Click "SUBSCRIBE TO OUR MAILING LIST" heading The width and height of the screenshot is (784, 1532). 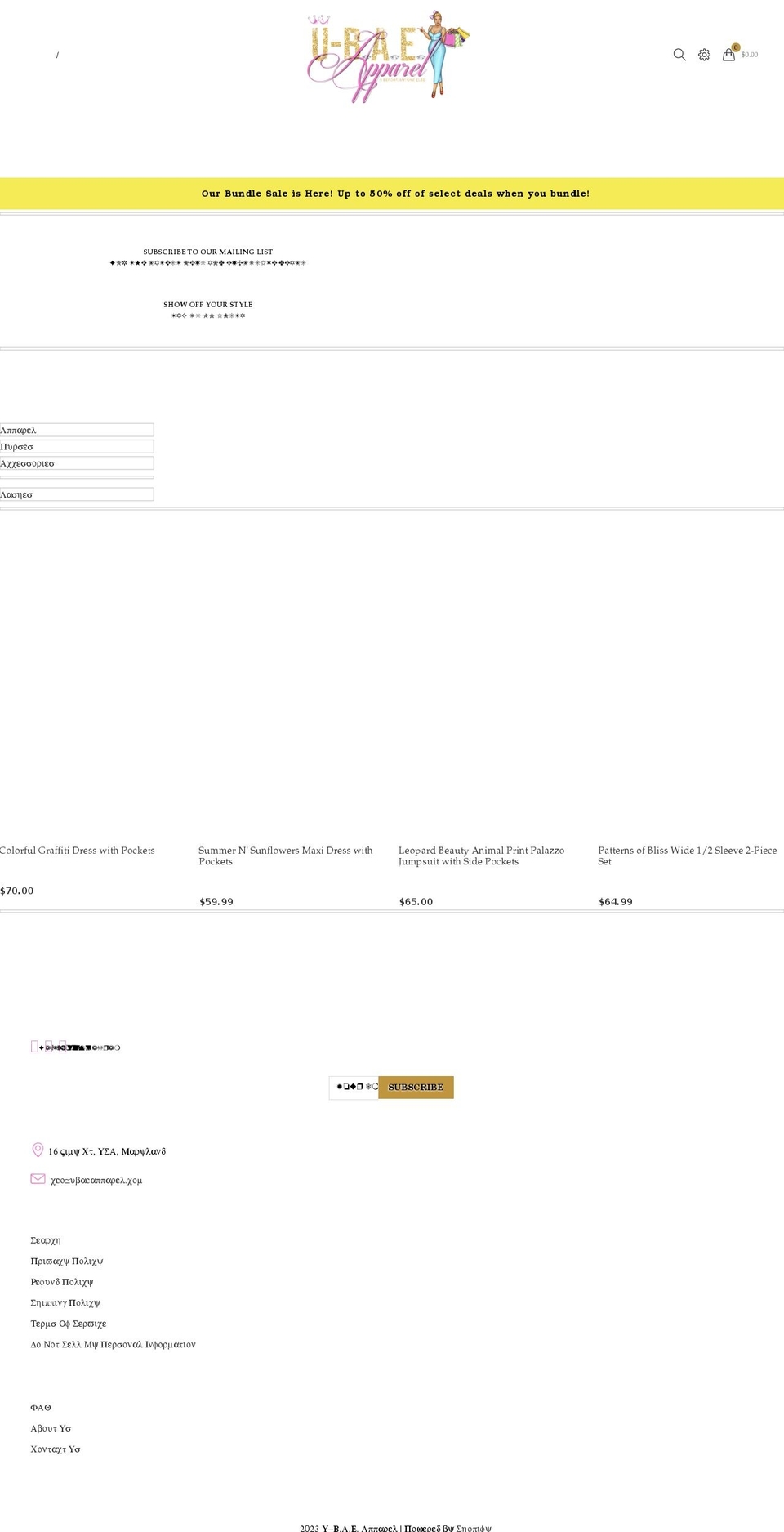point(208,252)
